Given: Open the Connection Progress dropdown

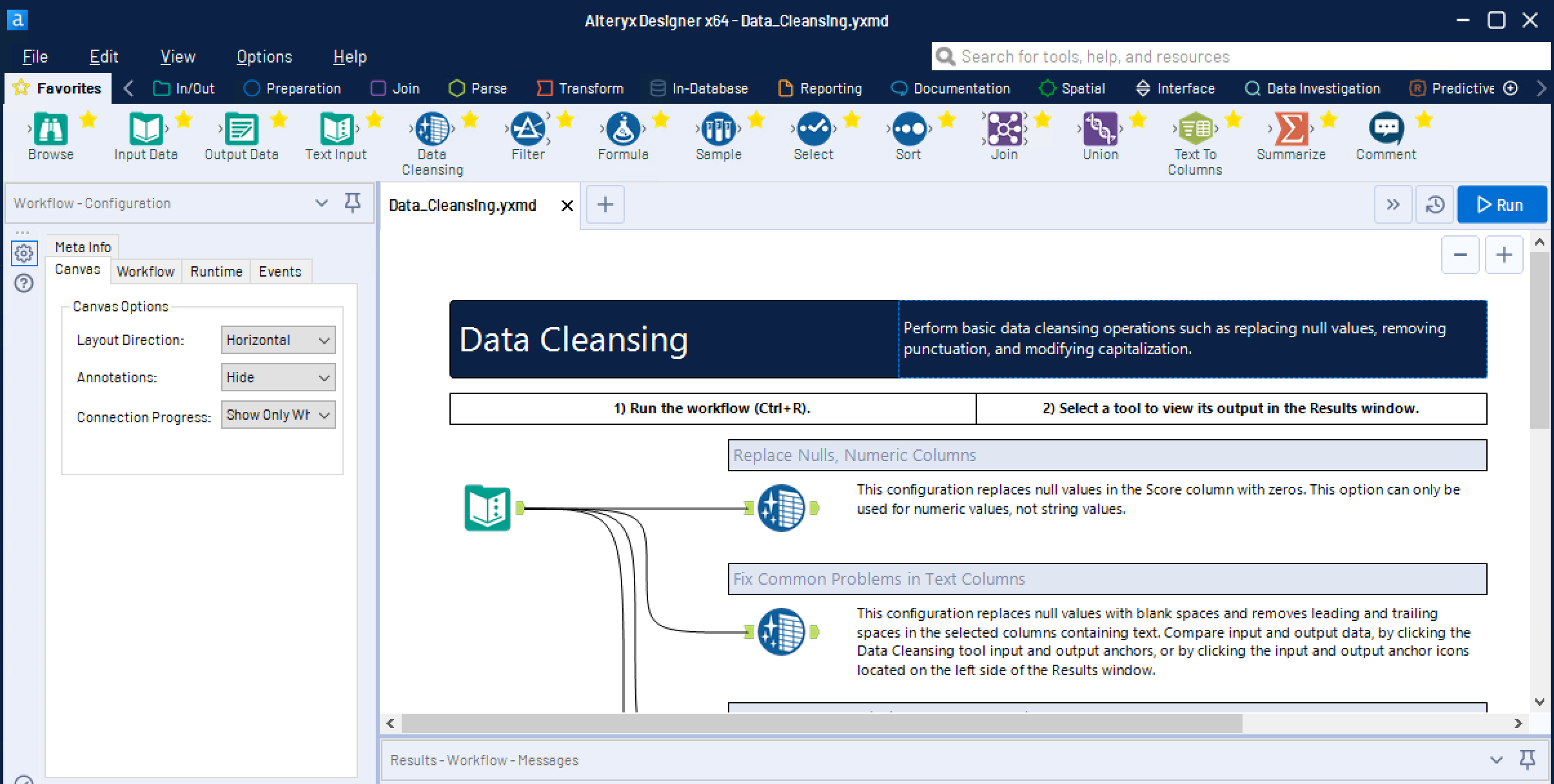Looking at the screenshot, I should [278, 415].
